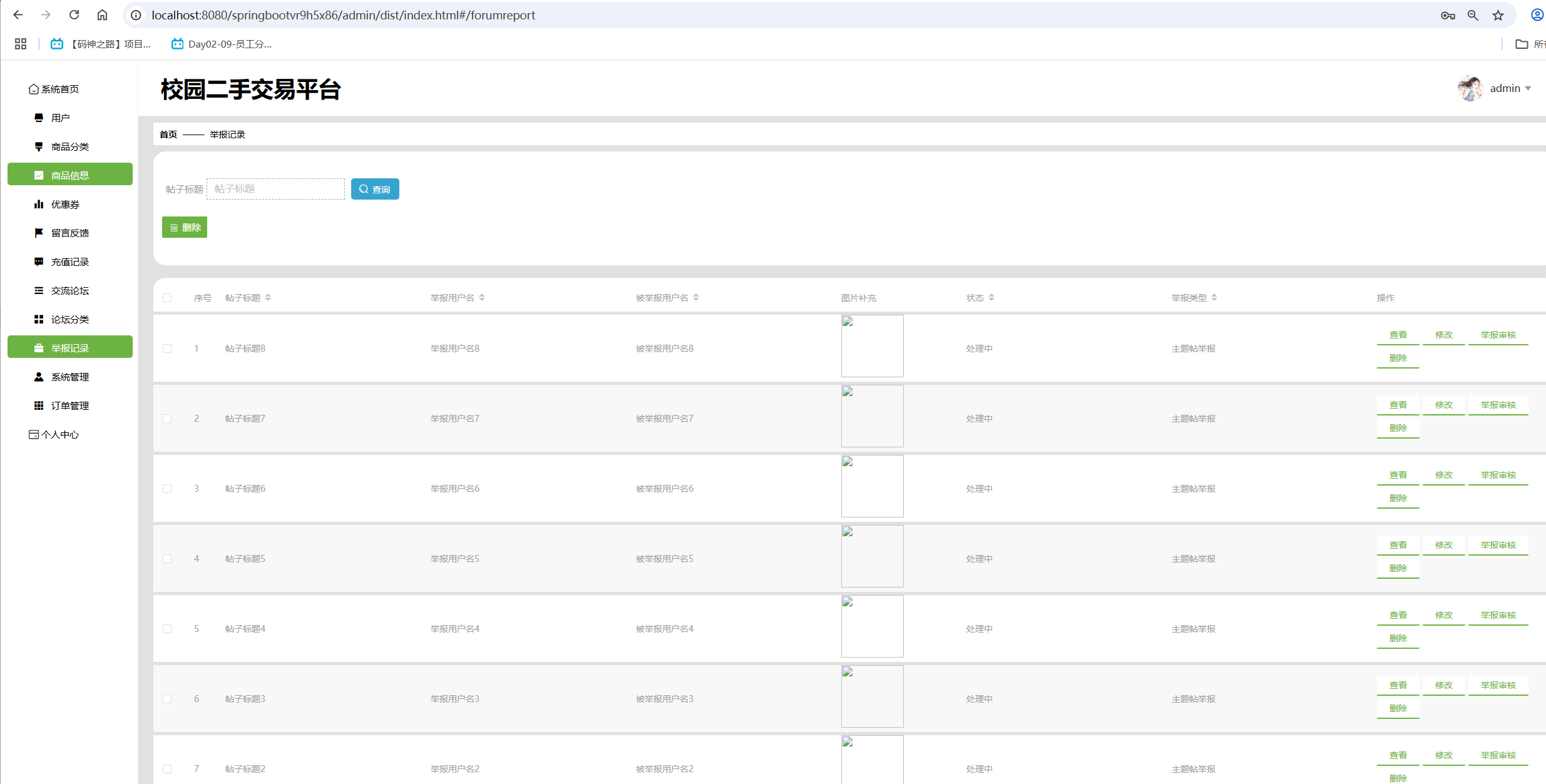Open the browser zoom magnifier icon

coord(1473,15)
